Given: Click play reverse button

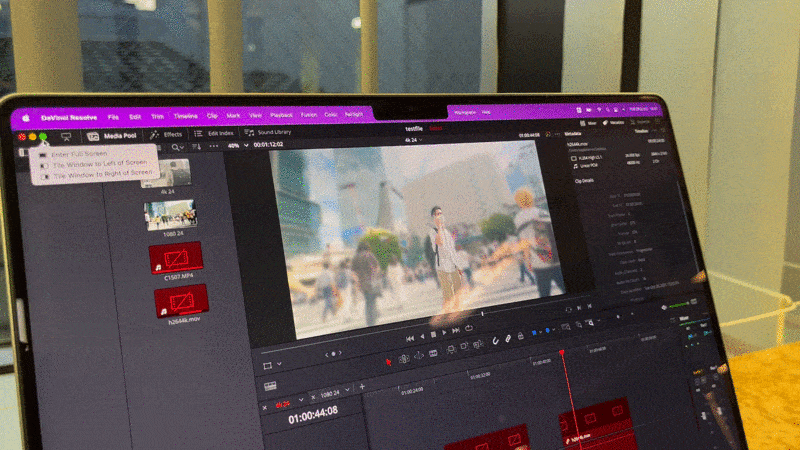Looking at the screenshot, I should [422, 337].
